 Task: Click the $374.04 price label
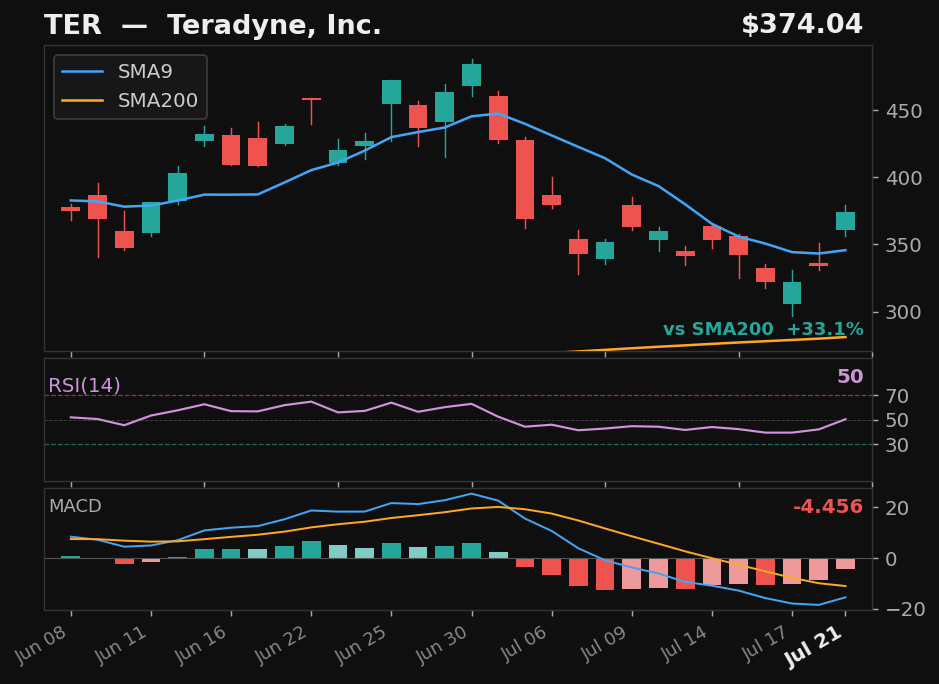802,25
